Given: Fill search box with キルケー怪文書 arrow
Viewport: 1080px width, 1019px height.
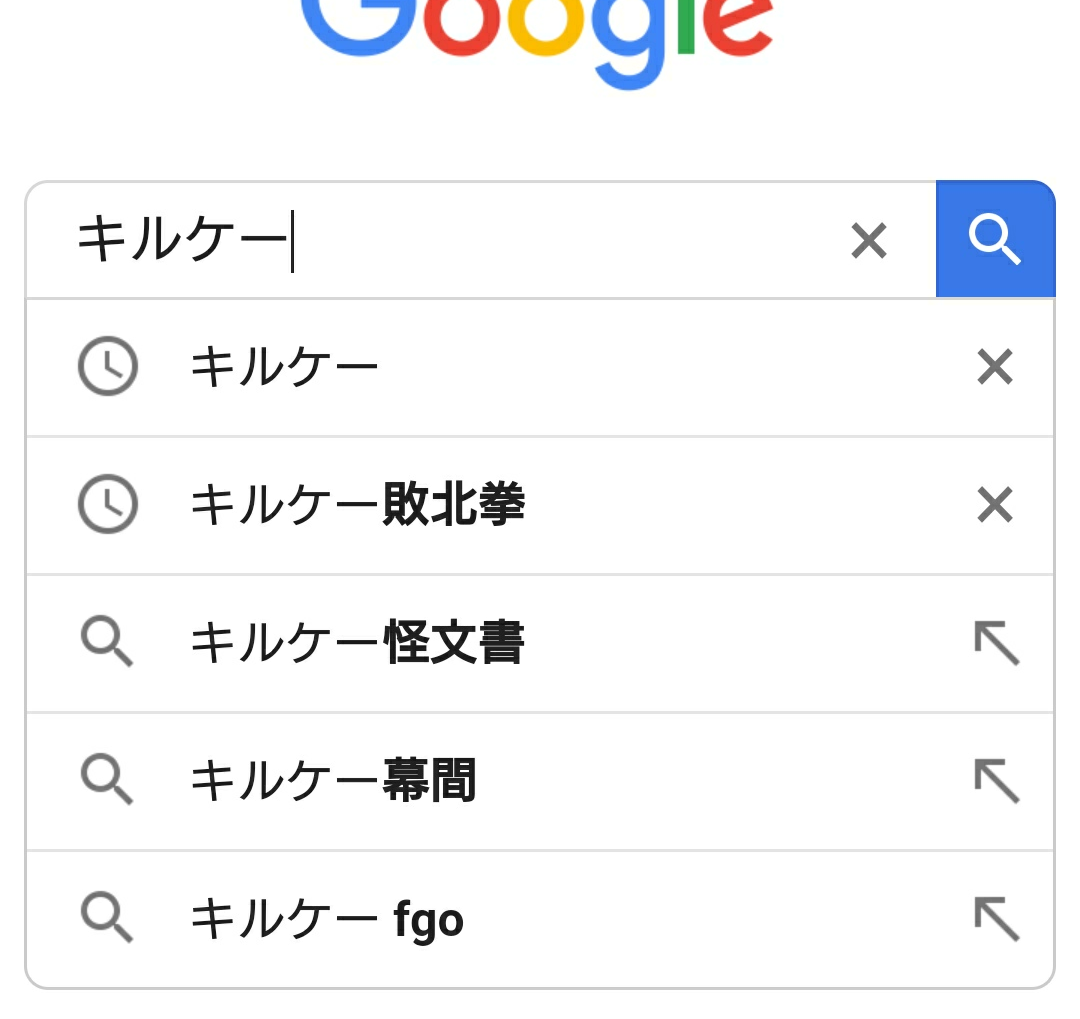Looking at the screenshot, I should tap(996, 643).
